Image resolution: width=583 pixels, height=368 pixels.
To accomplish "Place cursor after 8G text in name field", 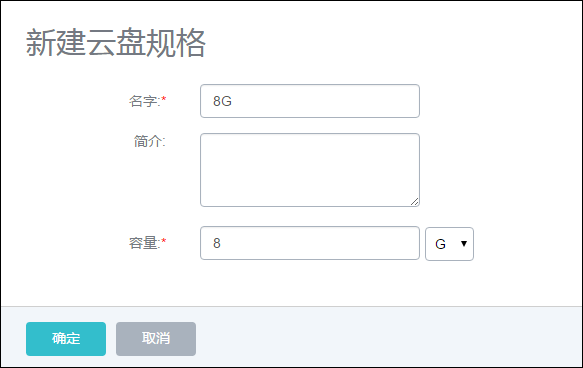I will [x=233, y=101].
